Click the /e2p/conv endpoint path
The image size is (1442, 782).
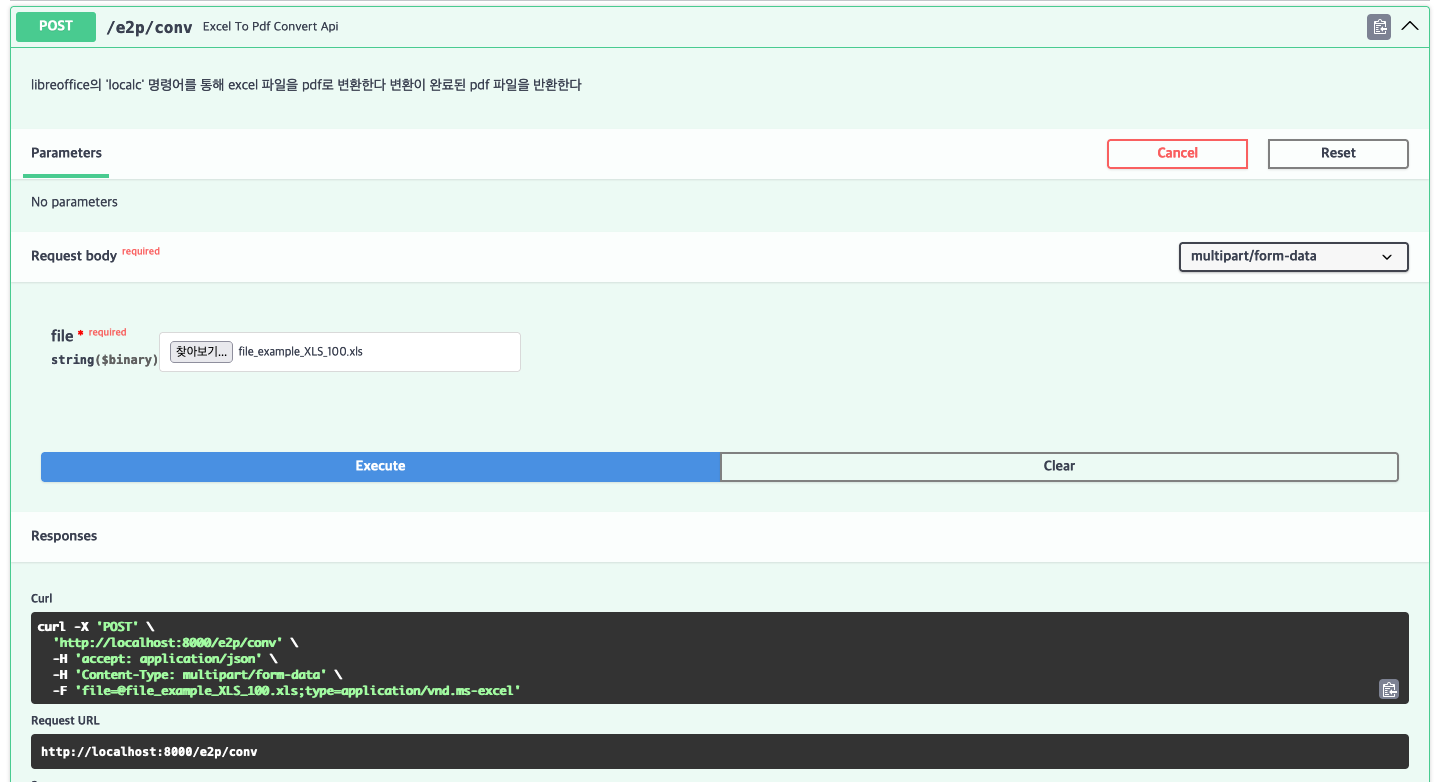coord(149,27)
